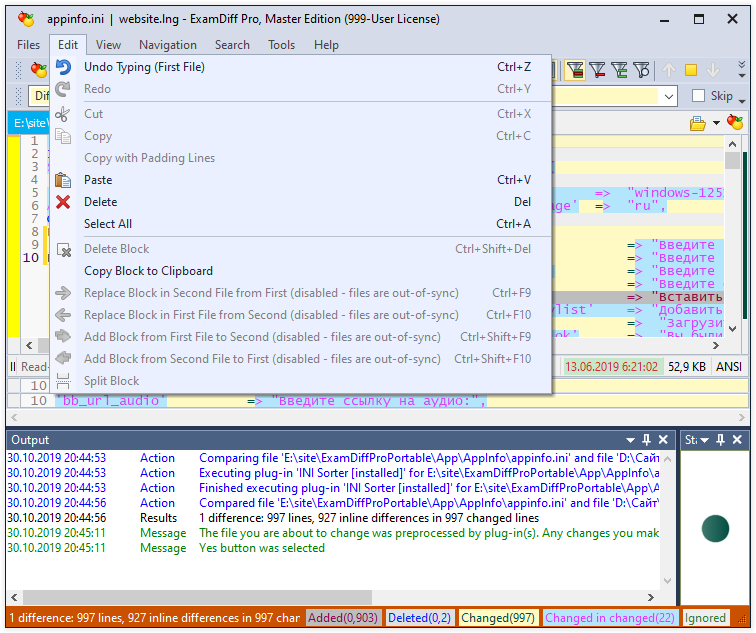Select Replace Block in First File from Second
The image size is (756, 633).
click(x=300, y=315)
